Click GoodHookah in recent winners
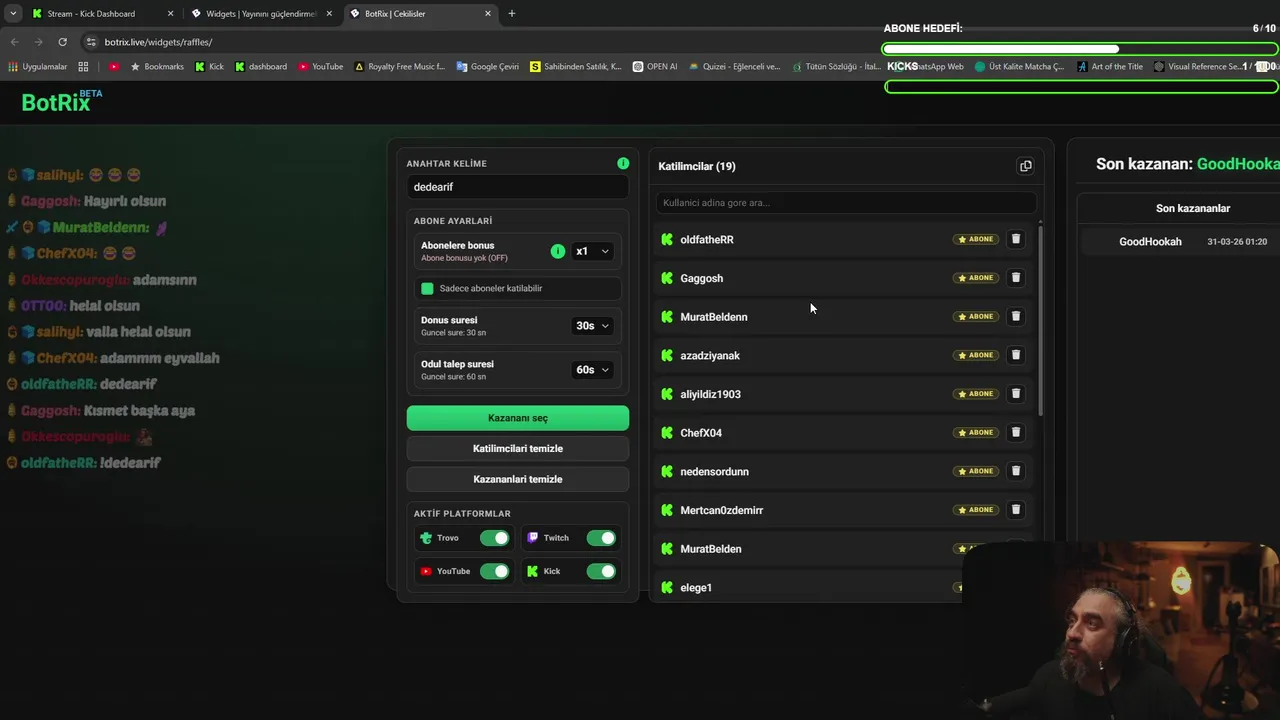Image resolution: width=1280 pixels, height=720 pixels. tap(1150, 242)
